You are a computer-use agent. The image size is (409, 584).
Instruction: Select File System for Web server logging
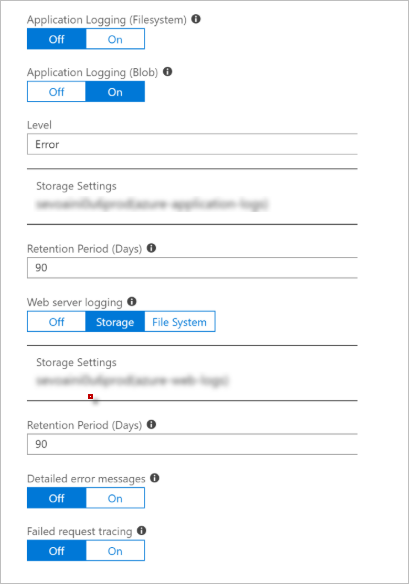[180, 322]
